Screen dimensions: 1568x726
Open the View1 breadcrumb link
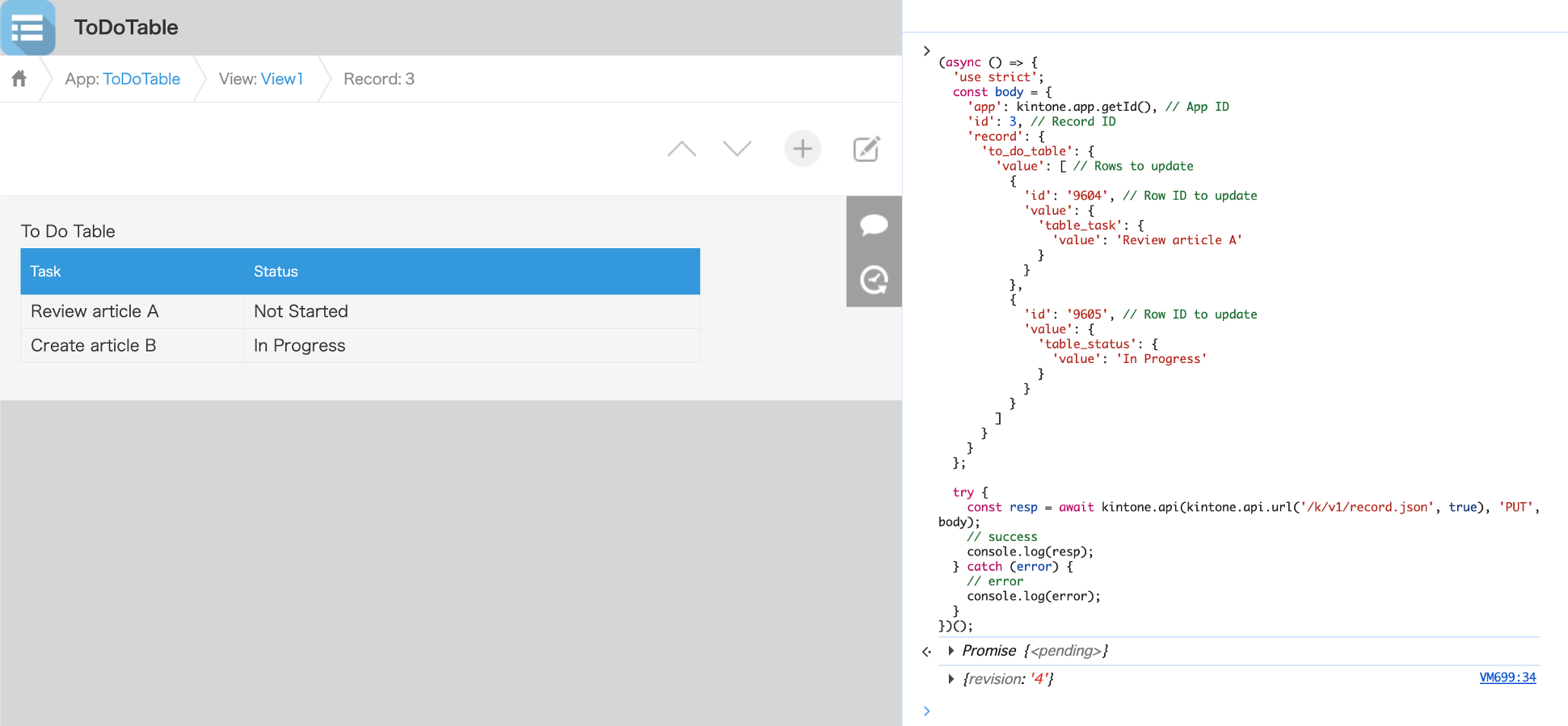click(x=282, y=78)
